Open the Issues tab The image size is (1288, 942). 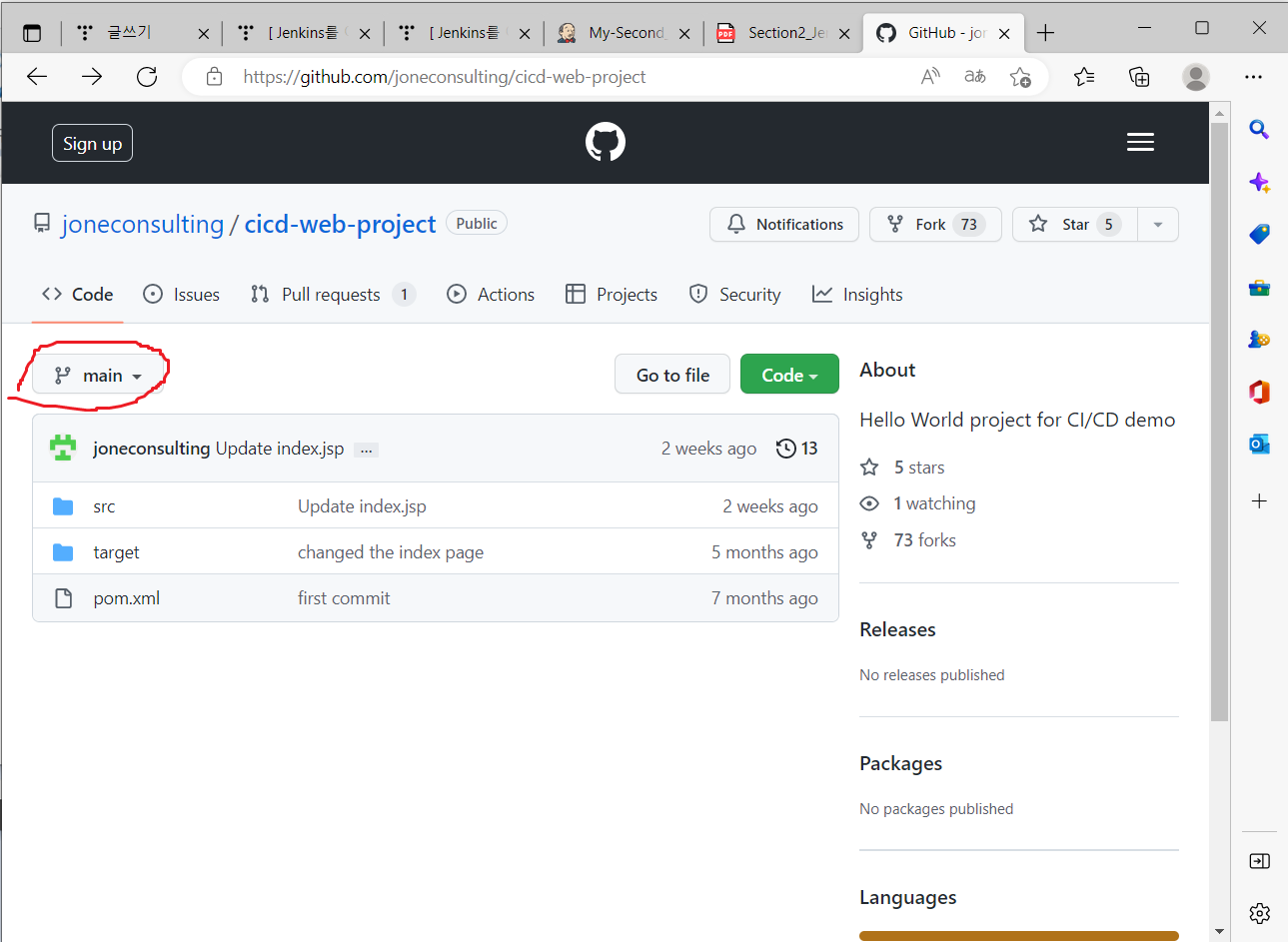pos(181,295)
